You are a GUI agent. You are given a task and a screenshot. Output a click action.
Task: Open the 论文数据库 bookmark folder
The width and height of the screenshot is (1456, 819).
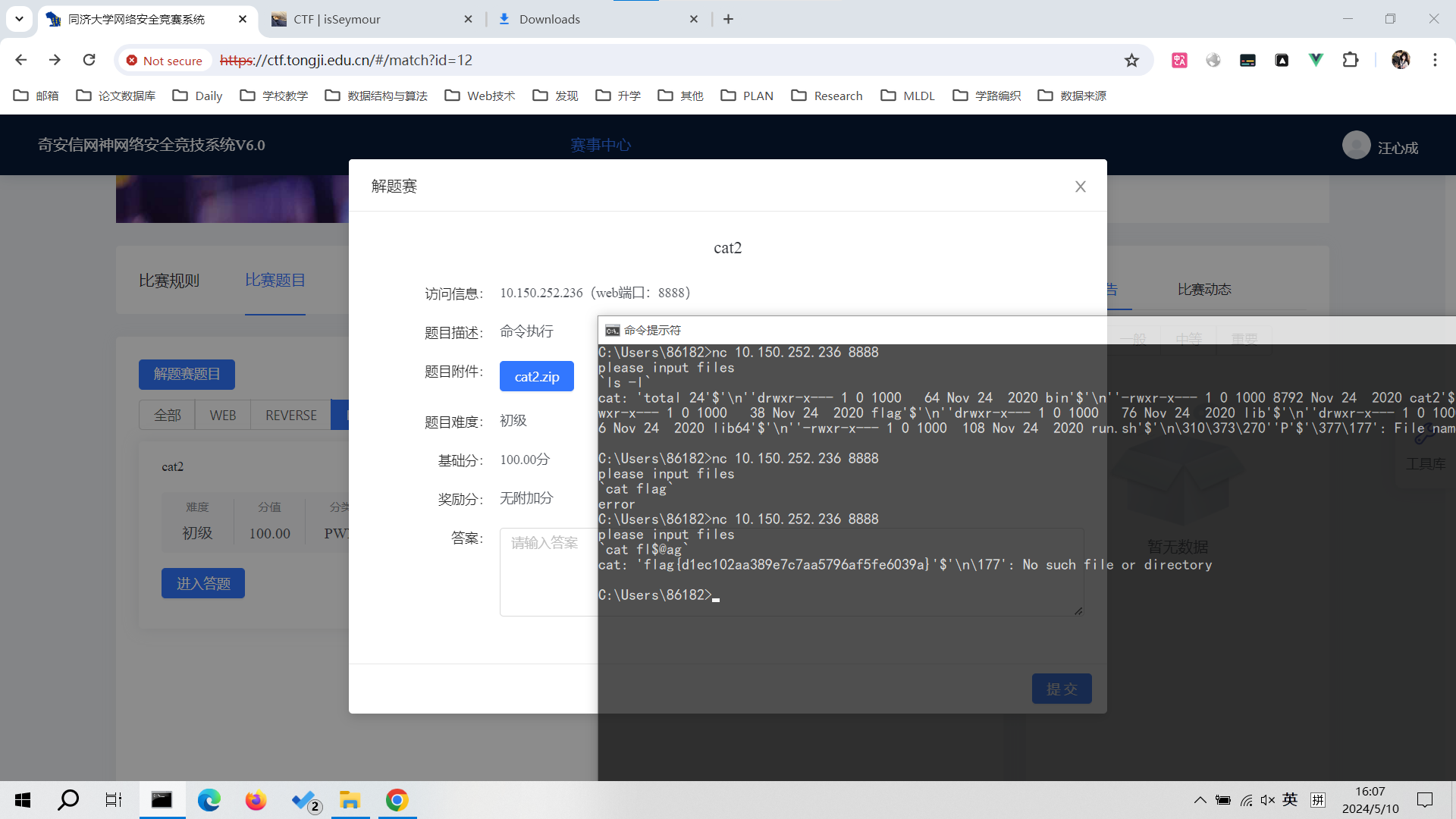[x=116, y=96]
